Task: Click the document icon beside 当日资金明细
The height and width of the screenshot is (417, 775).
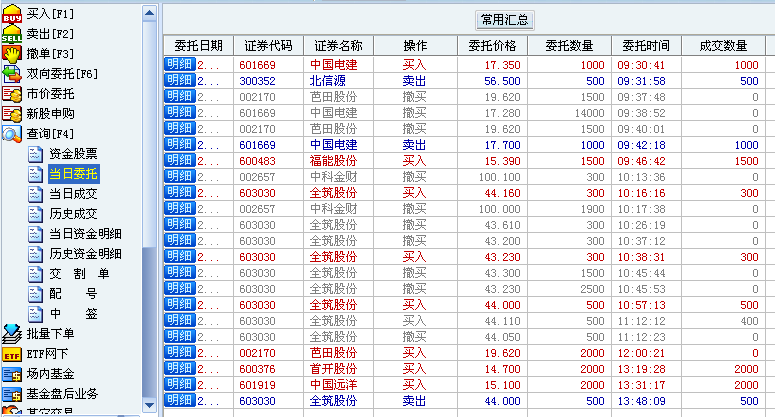Action: (x=35, y=234)
